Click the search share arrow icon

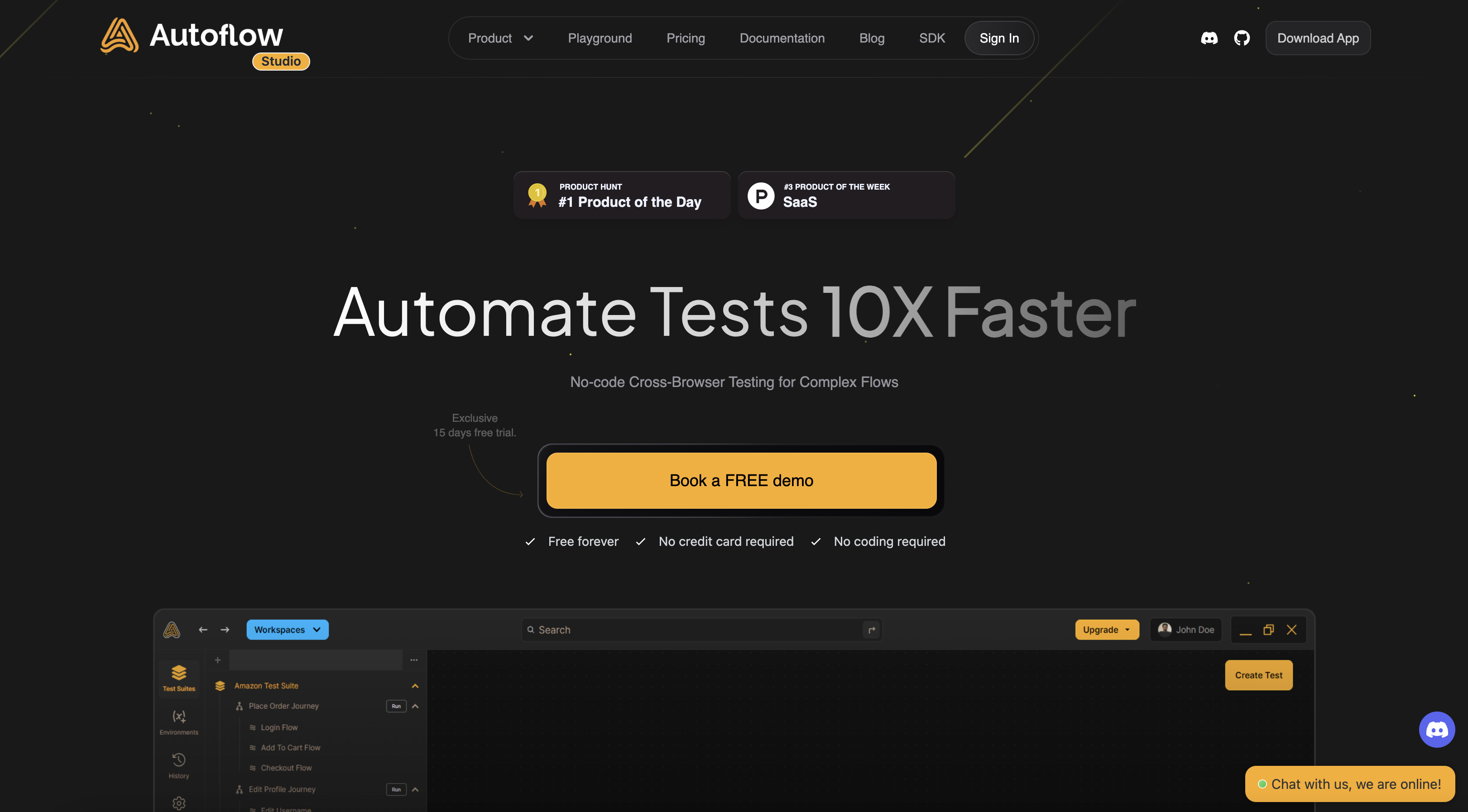[871, 630]
